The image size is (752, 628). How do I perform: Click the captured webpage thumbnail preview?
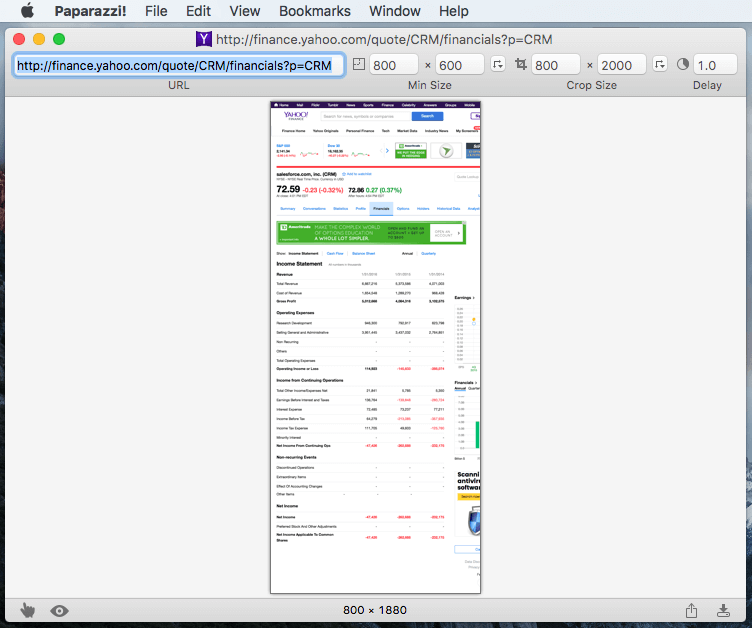[x=376, y=347]
